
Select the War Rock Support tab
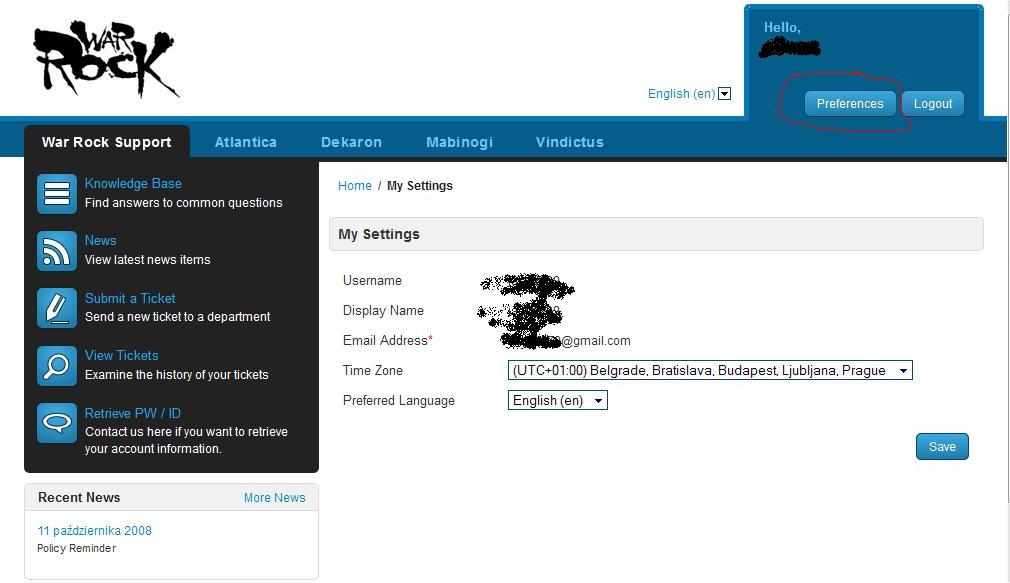[x=107, y=142]
